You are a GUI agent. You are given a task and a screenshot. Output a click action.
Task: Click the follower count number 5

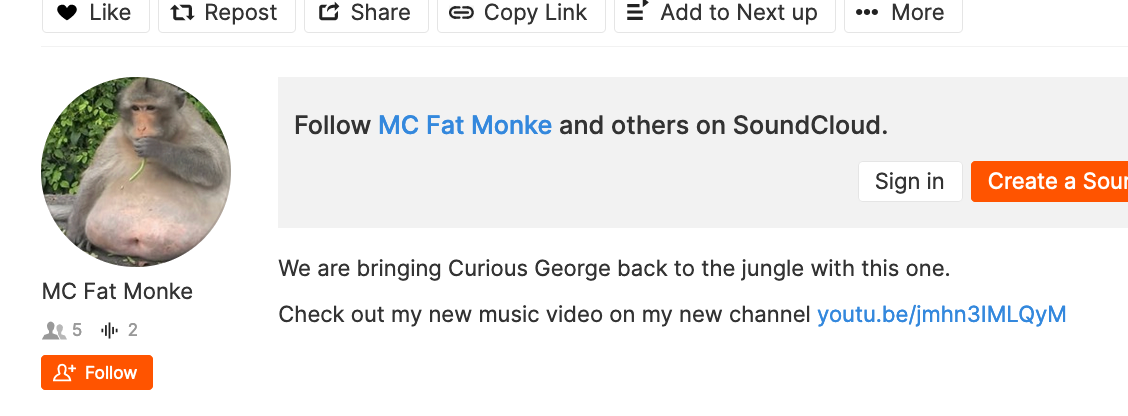(77, 330)
